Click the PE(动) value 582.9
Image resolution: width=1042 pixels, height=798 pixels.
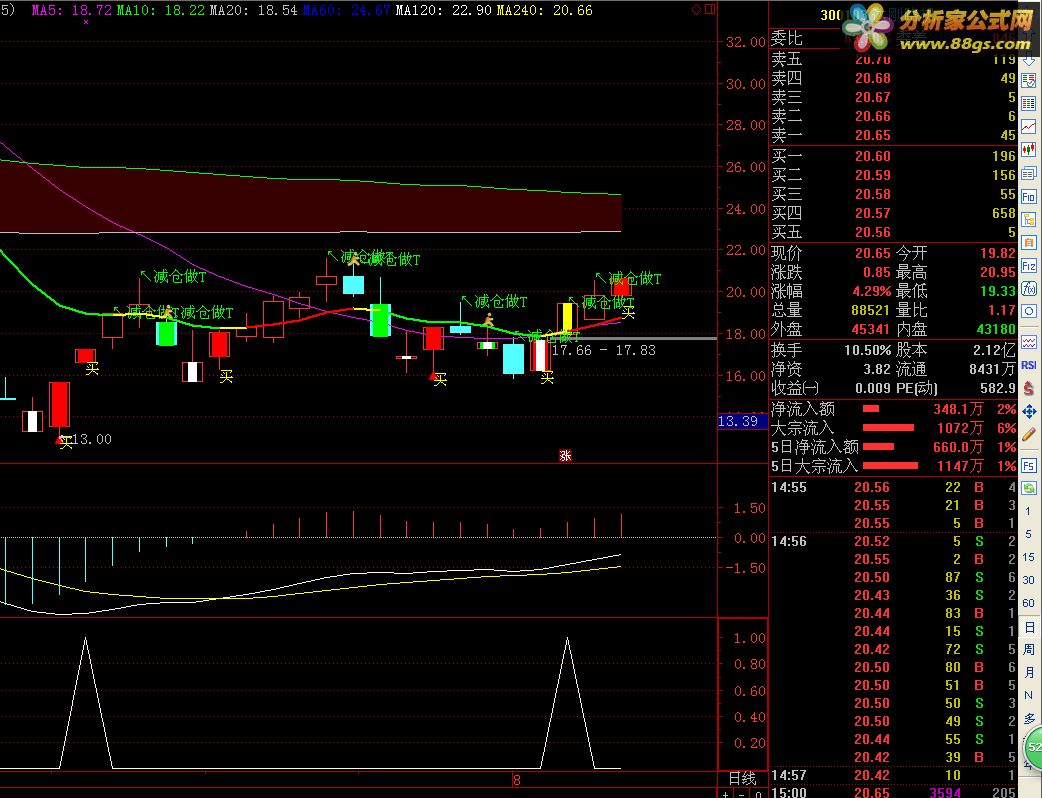coord(997,387)
